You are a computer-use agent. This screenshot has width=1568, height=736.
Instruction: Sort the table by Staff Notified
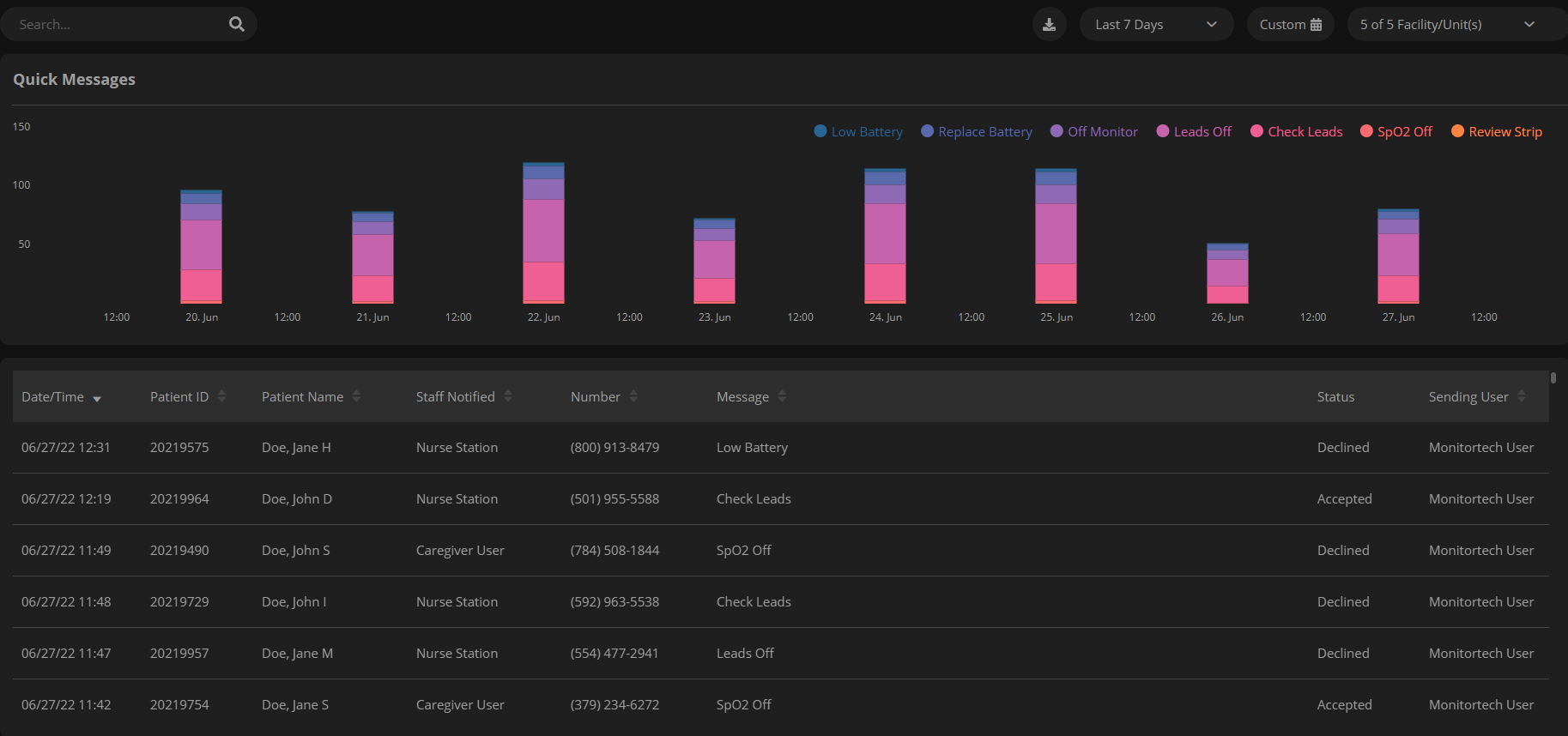click(463, 396)
